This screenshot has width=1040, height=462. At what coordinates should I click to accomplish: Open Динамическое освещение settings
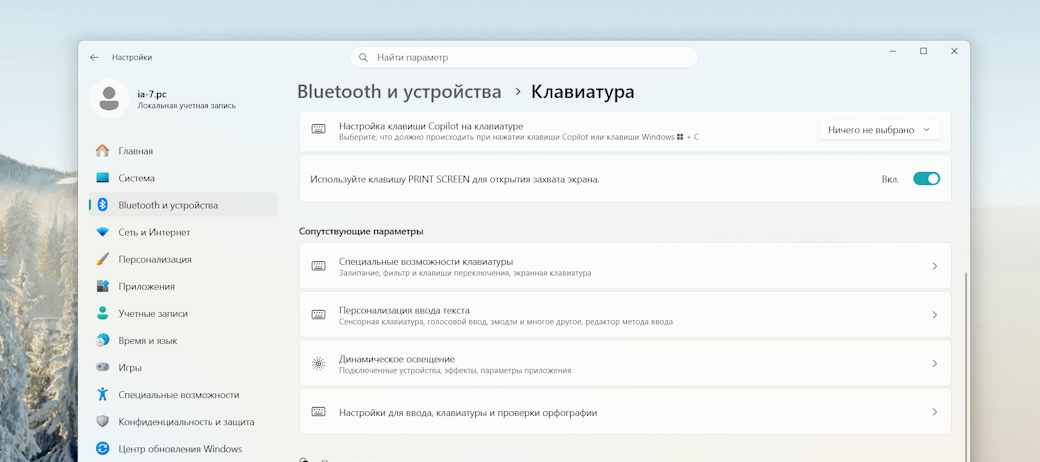point(625,363)
